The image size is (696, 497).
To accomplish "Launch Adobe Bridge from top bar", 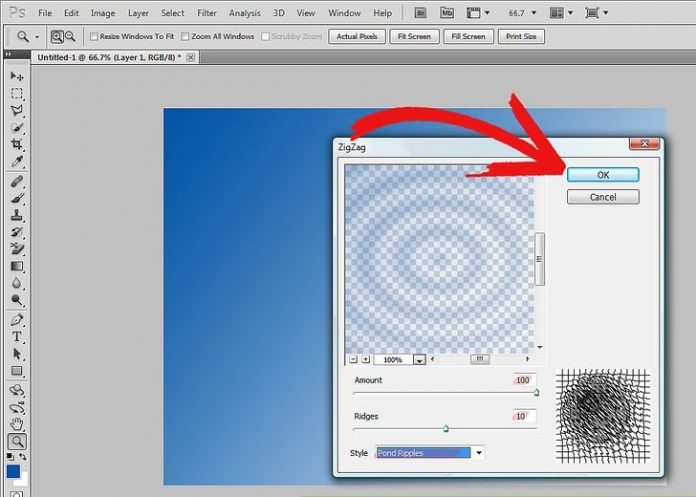I will pos(421,13).
